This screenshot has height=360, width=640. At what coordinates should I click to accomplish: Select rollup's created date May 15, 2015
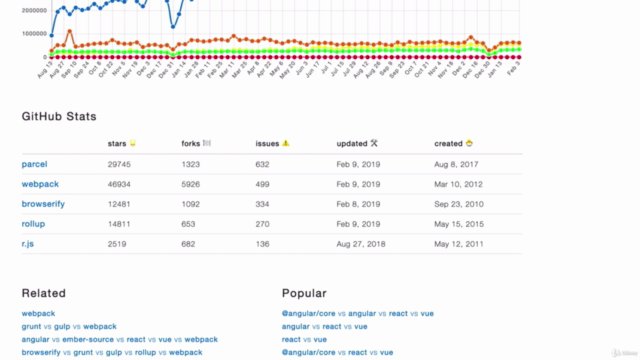(459, 224)
